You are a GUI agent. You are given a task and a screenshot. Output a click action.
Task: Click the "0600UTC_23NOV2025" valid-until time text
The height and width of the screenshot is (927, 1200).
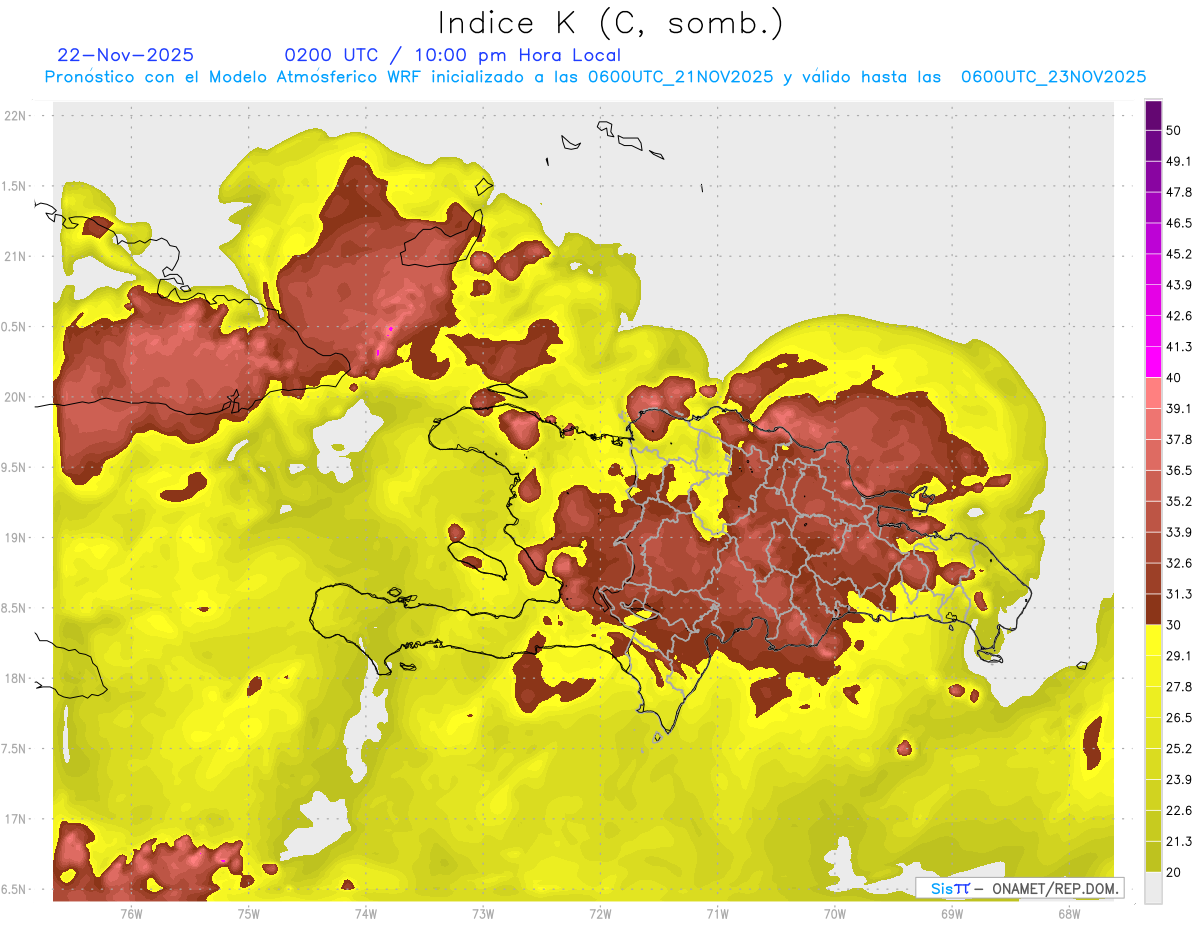(x=1053, y=77)
